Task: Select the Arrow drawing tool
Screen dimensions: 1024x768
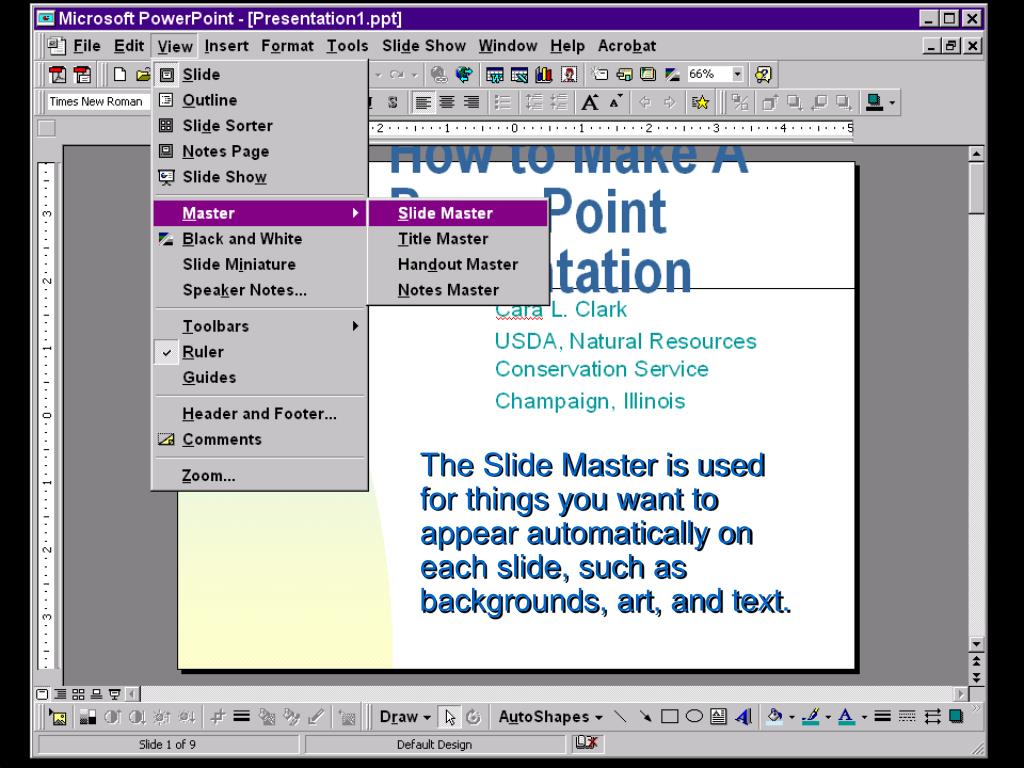Action: click(645, 717)
